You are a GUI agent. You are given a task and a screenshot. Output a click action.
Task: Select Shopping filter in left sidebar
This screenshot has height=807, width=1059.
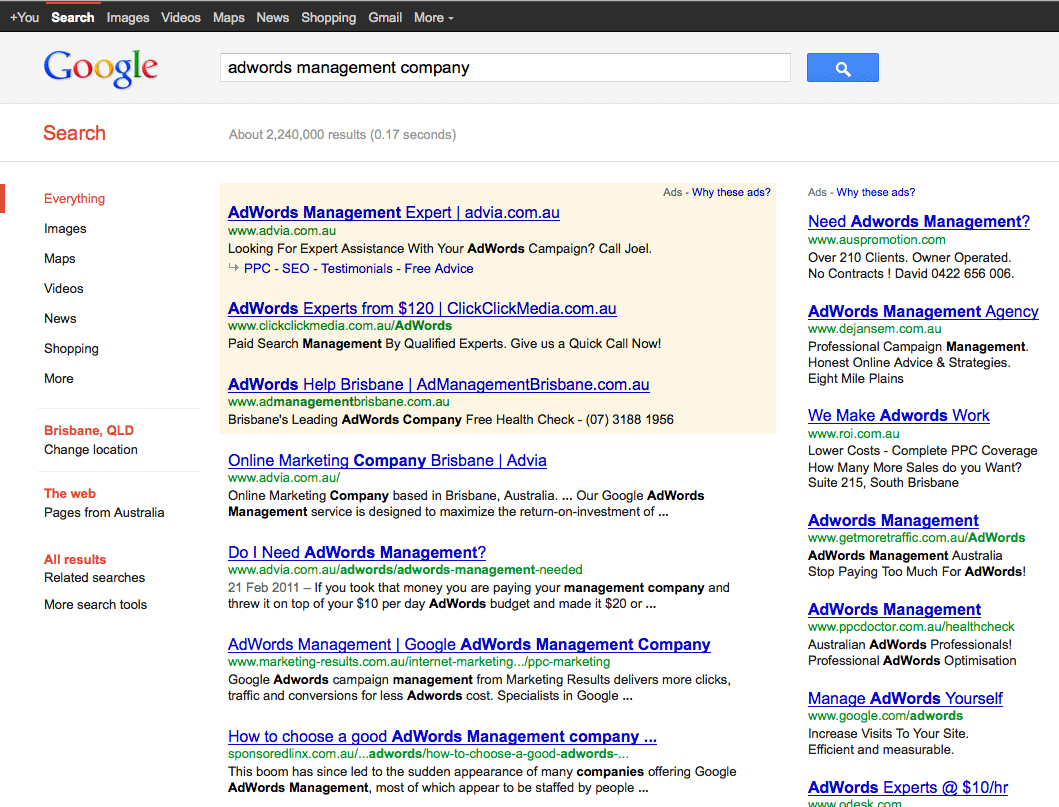[71, 348]
